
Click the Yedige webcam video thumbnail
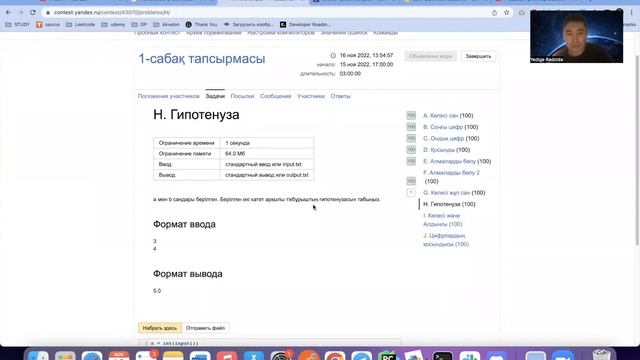[x=576, y=37]
